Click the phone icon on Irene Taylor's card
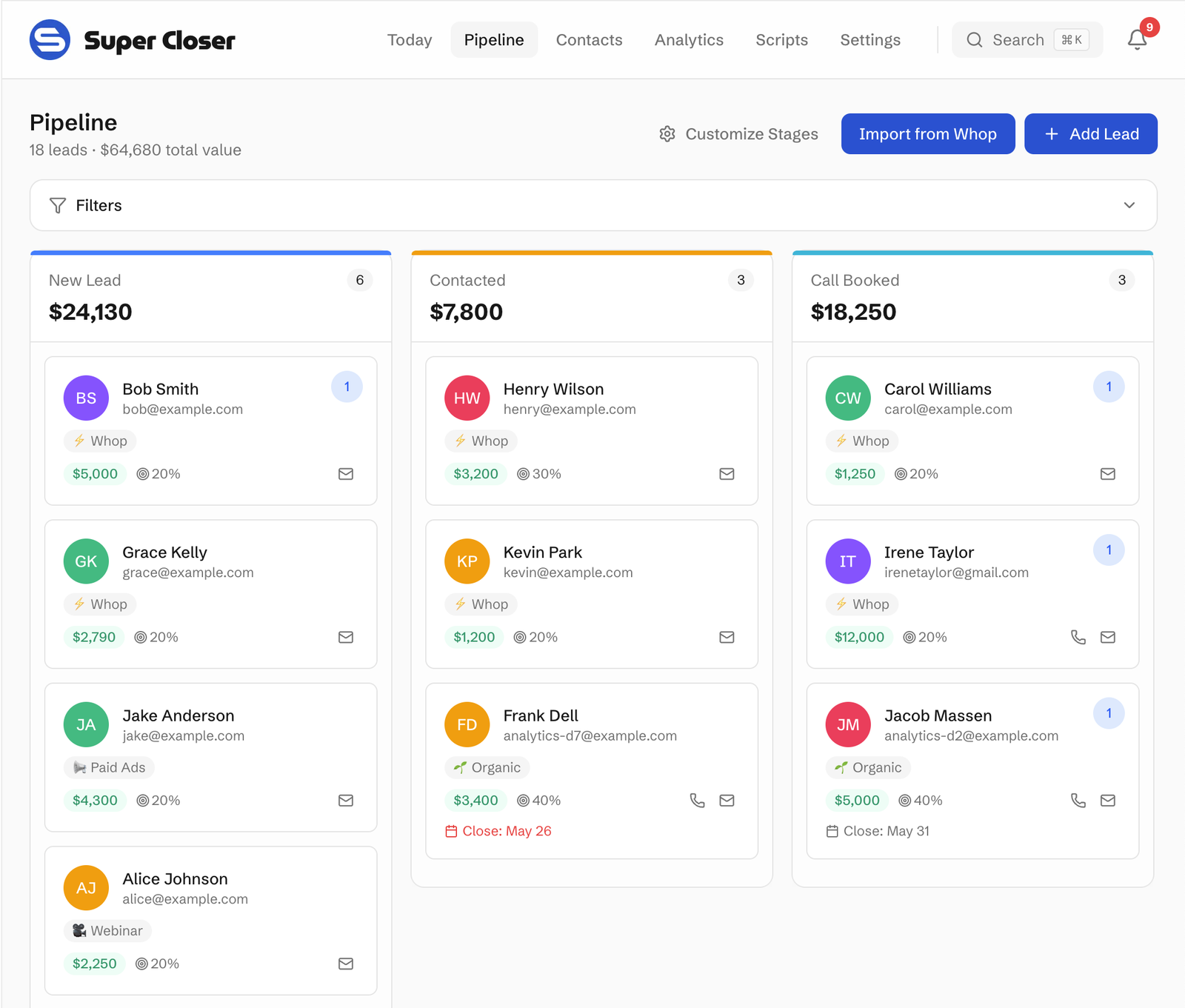Screen dimensions: 1185x1008 click(x=1078, y=637)
